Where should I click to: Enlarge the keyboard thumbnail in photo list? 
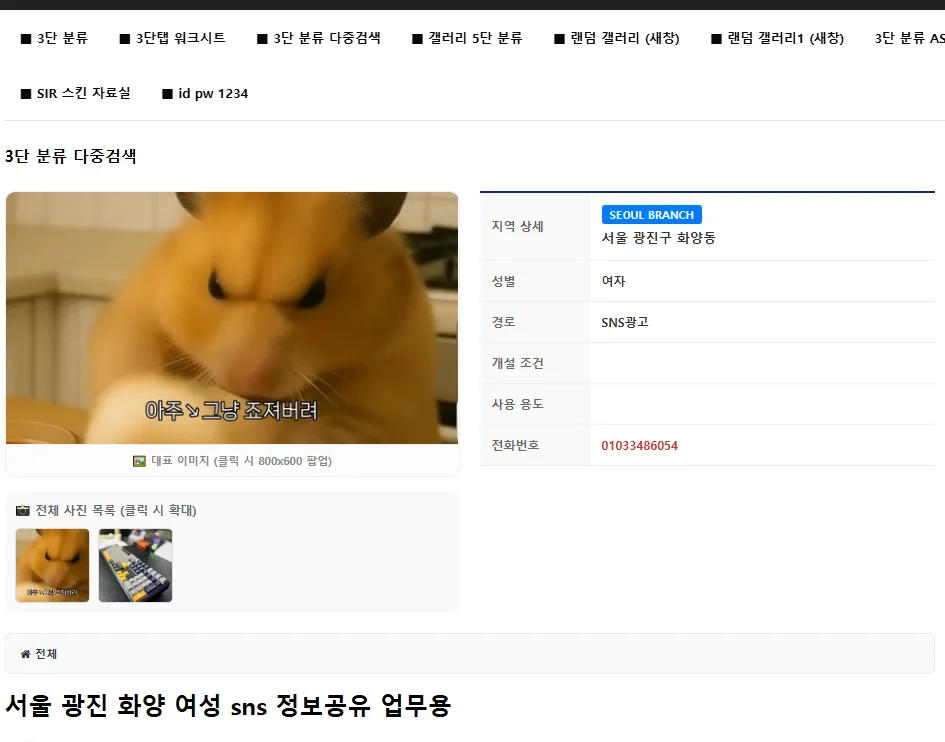[x=136, y=565]
